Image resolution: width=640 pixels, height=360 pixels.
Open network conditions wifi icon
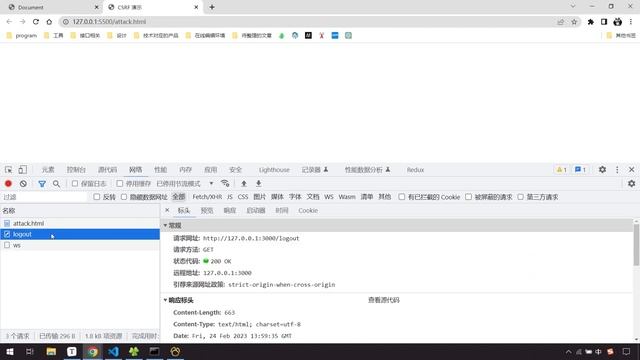tap(225, 183)
